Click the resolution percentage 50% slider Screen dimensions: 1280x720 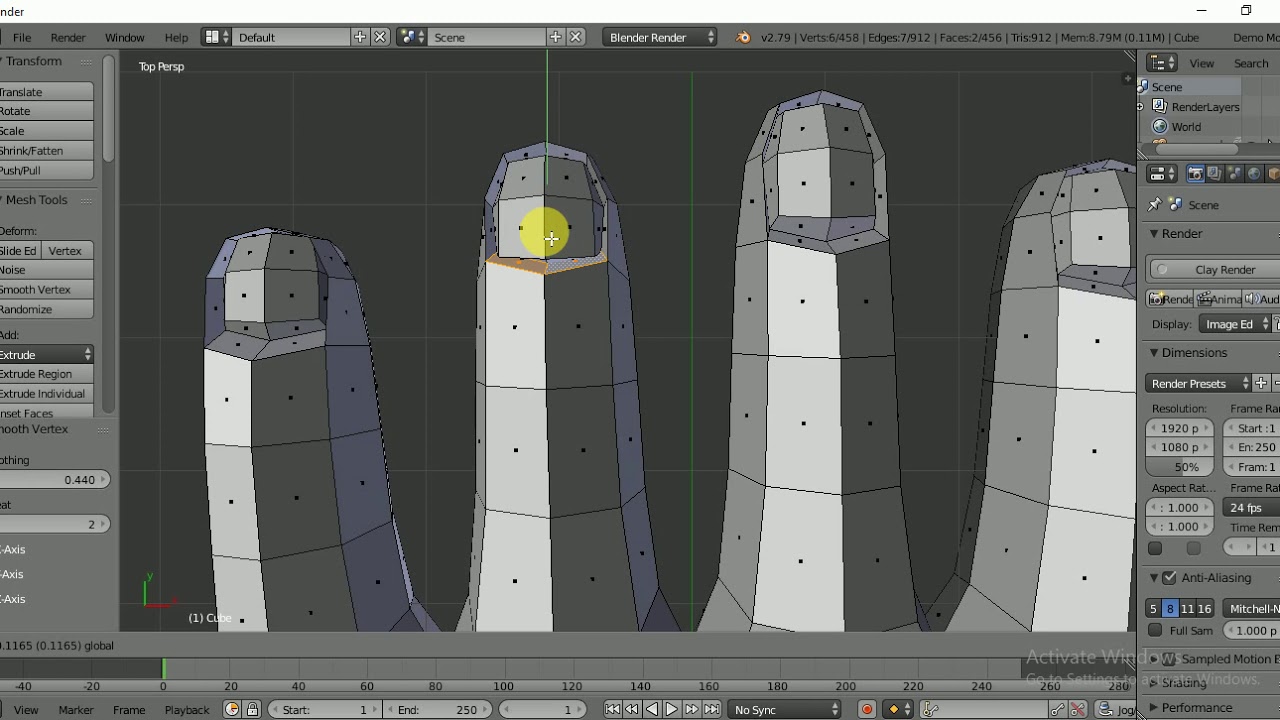[1181, 467]
